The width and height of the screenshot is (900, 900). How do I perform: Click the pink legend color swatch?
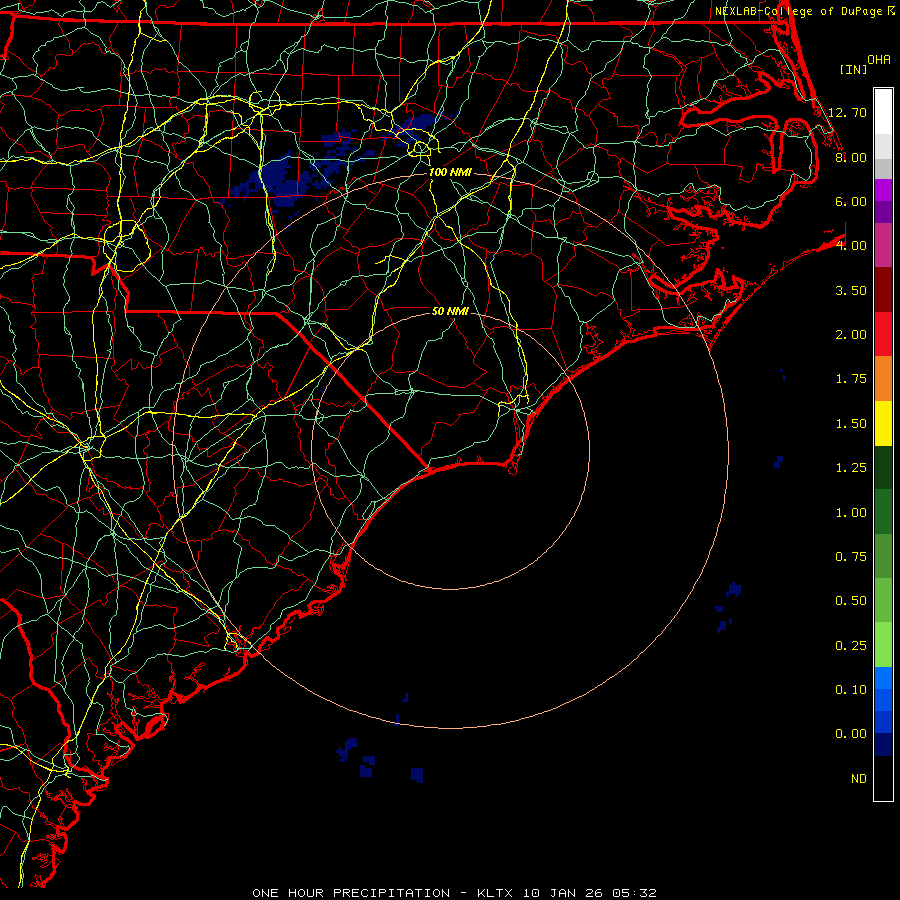883,245
